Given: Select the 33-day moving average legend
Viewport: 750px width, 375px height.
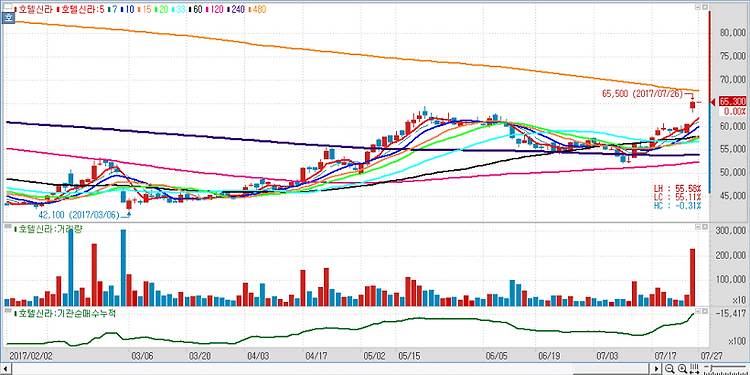Looking at the screenshot, I should point(179,9).
